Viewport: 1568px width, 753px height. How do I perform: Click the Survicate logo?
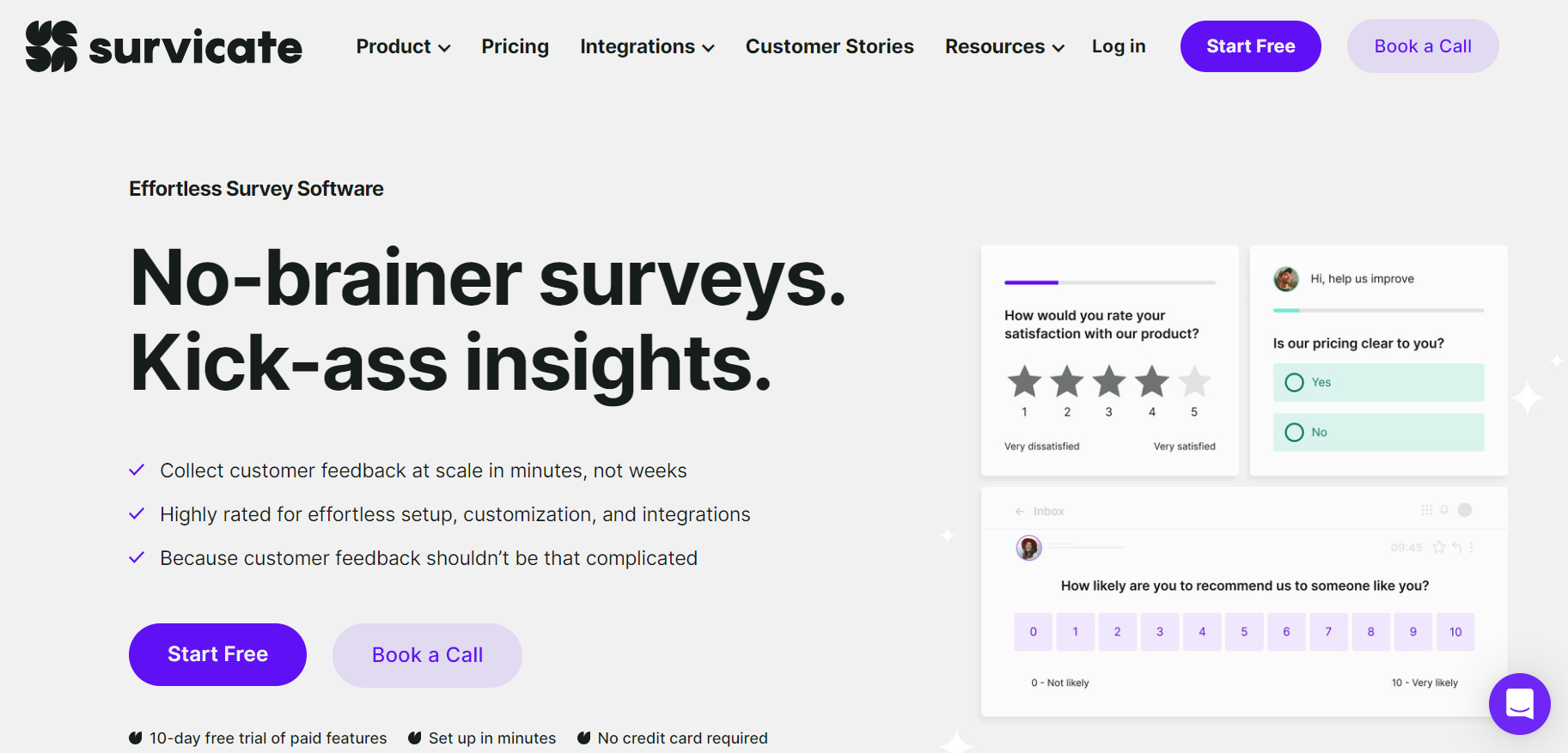click(x=163, y=46)
